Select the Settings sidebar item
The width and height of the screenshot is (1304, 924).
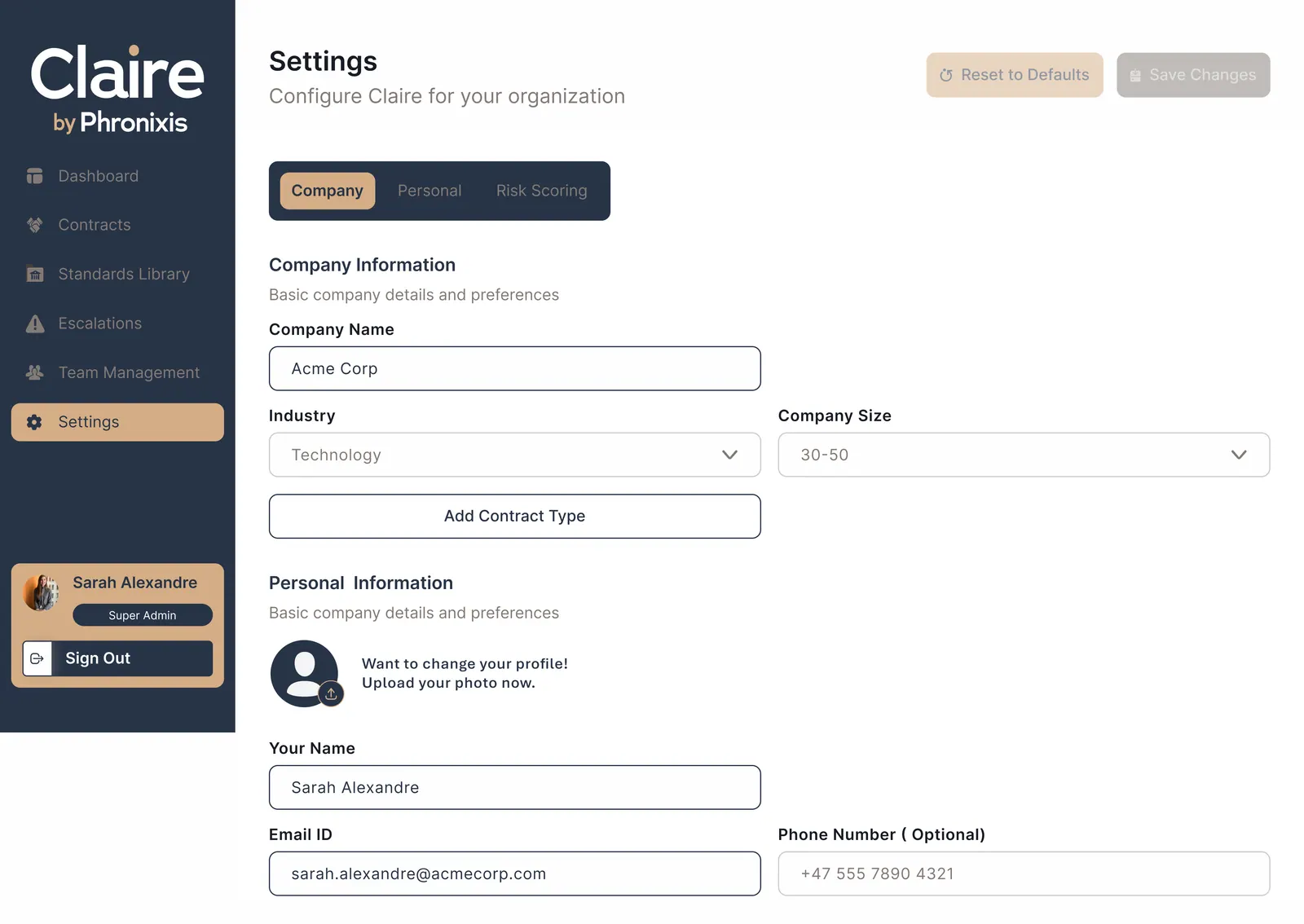(x=117, y=422)
